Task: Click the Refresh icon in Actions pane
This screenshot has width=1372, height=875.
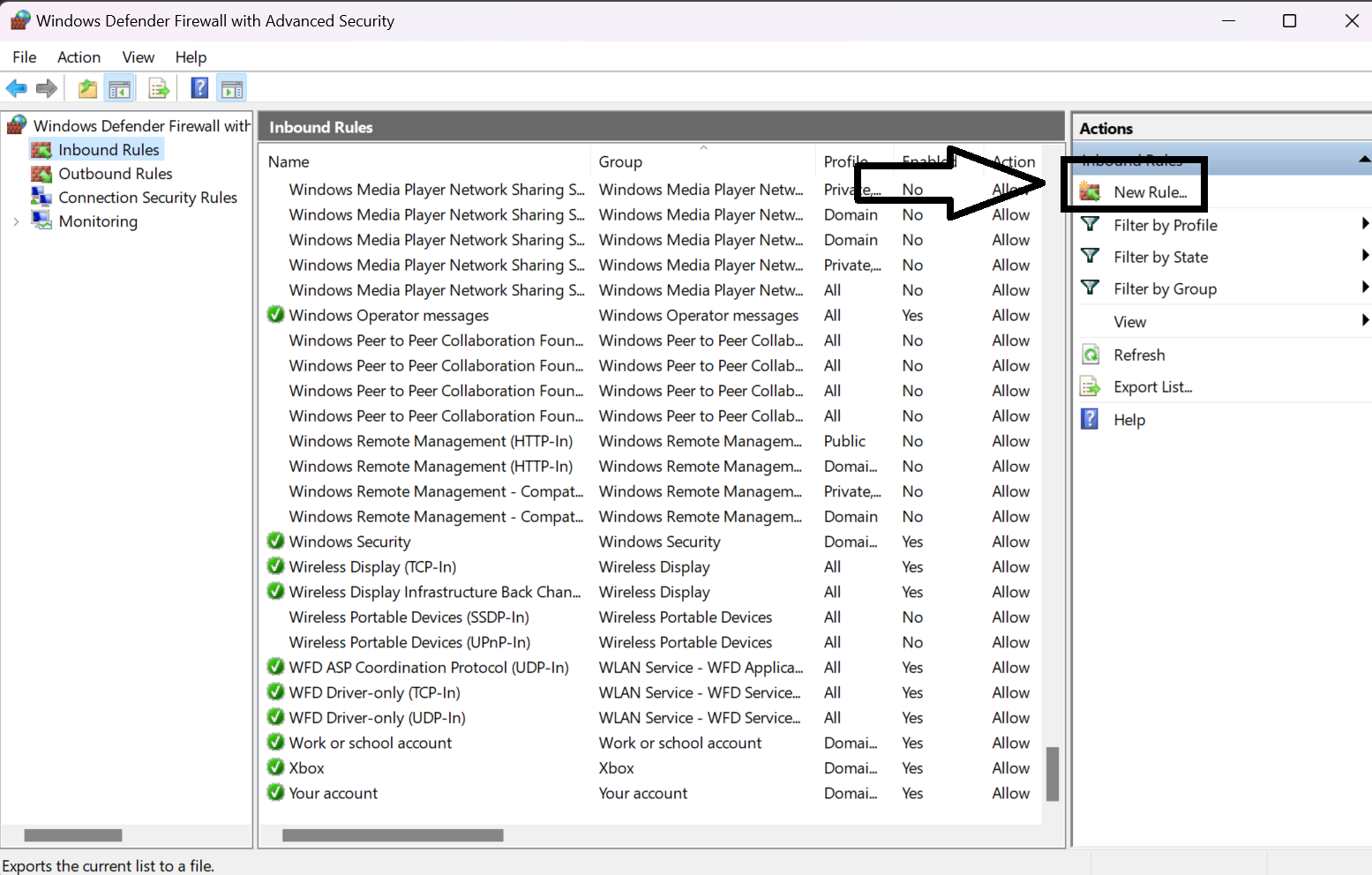Action: [x=1091, y=355]
